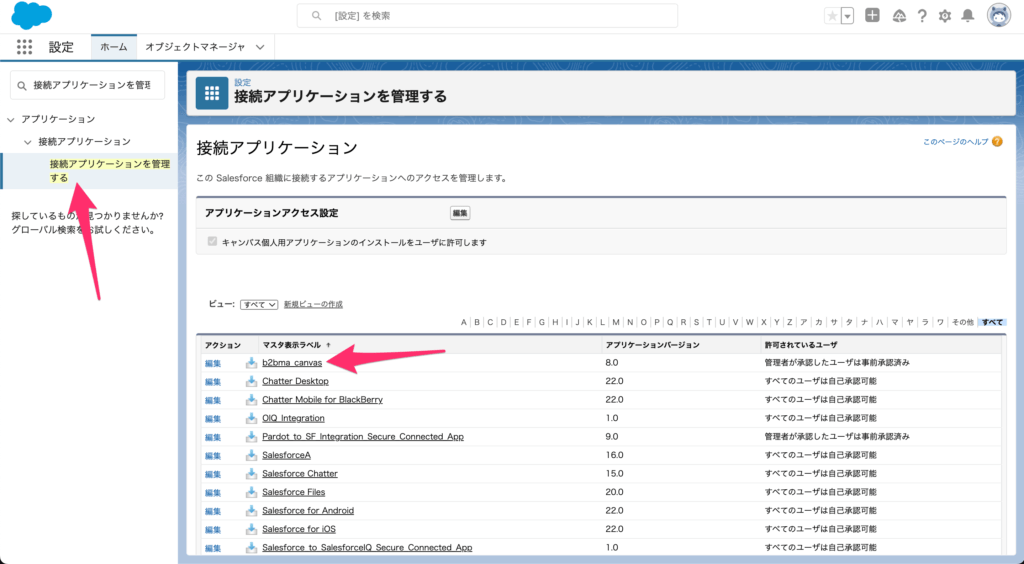Image resolution: width=1024 pixels, height=564 pixels.
Task: Click the install icon beside Chatter Desktop
Action: 251,381
